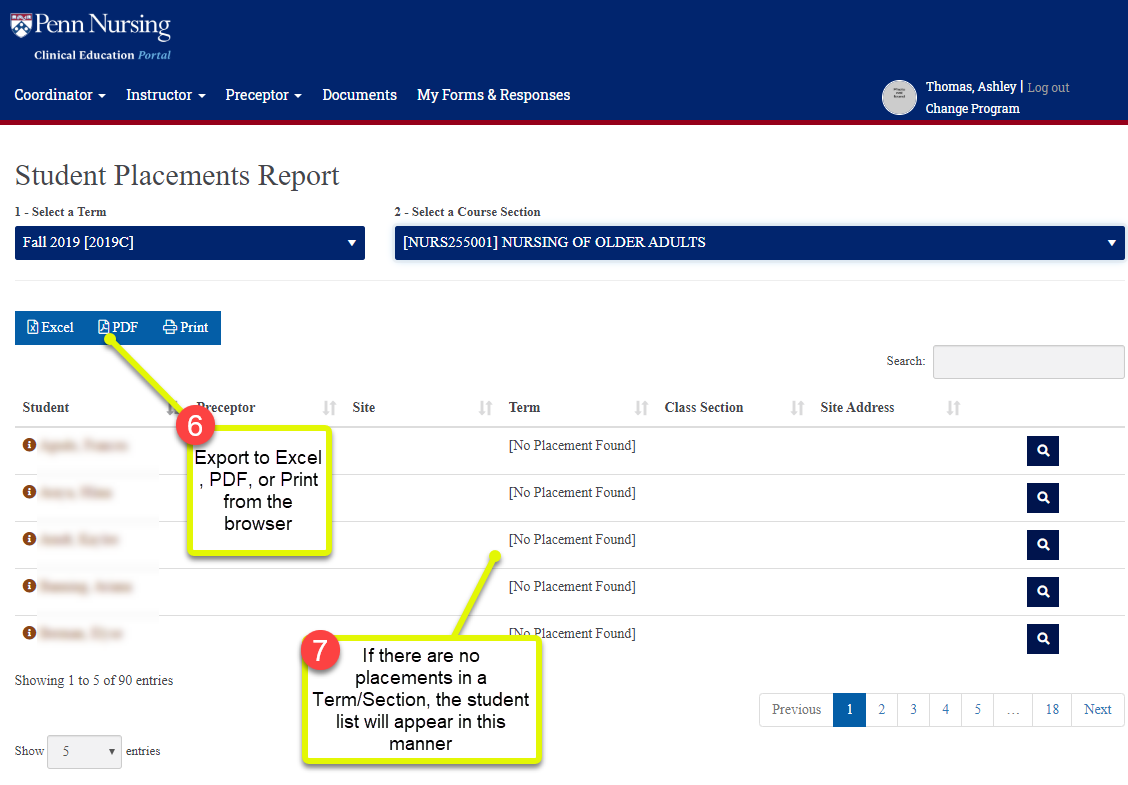Image resolution: width=1128 pixels, height=785 pixels.
Task: Toggle sorting on the Site column
Action: 484,407
